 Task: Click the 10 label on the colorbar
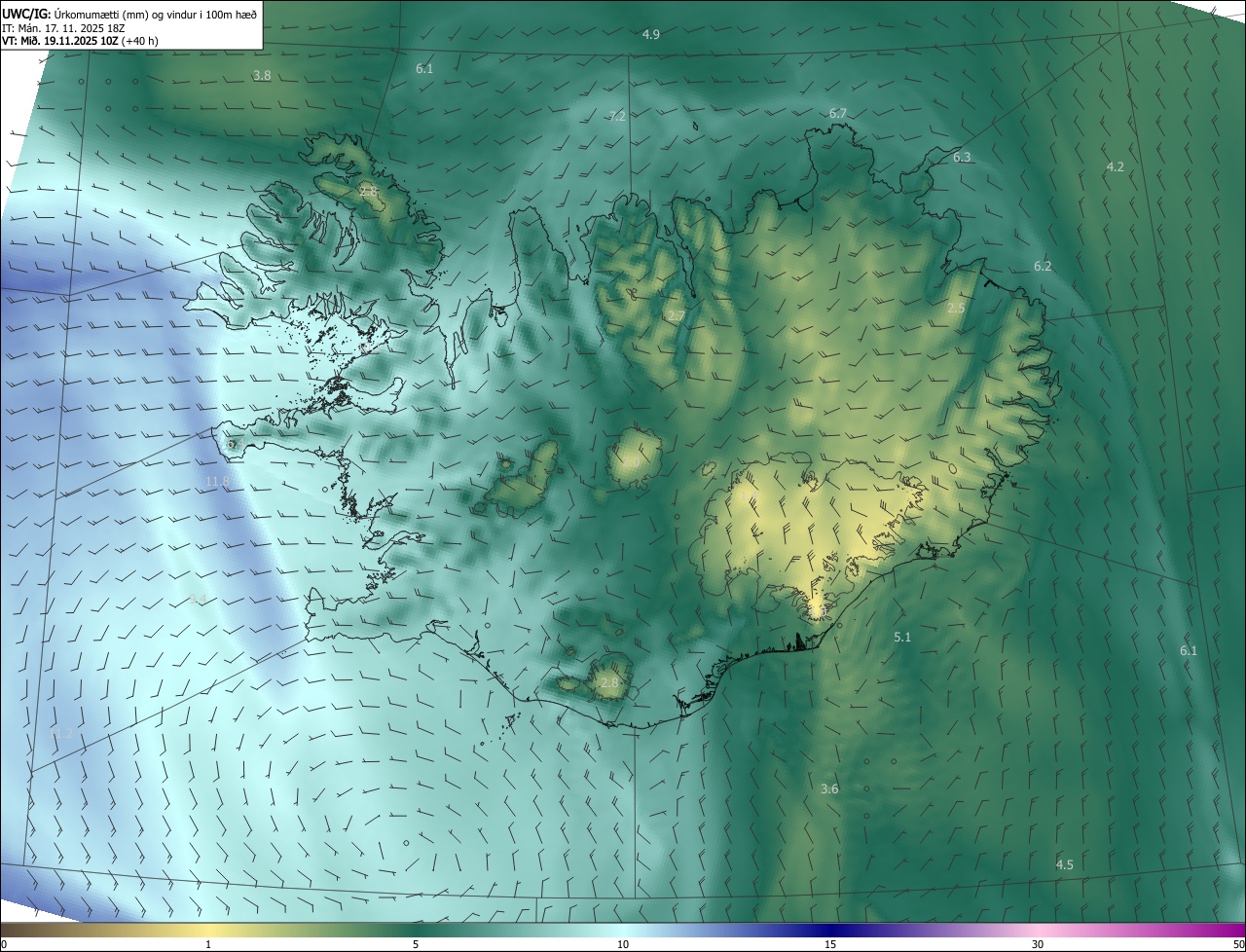(623, 945)
